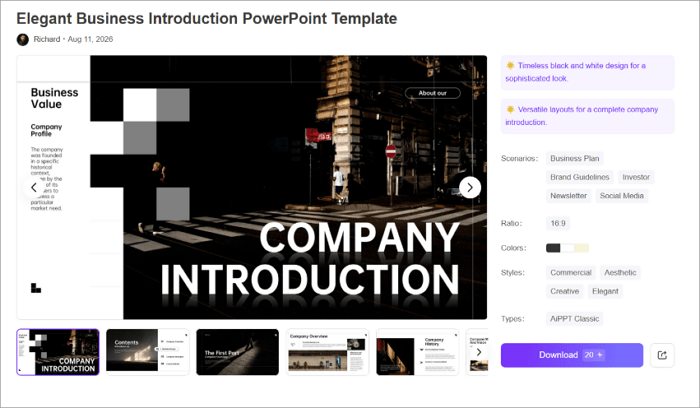This screenshot has width=700, height=408.
Task: Select the Brand Guidelines tag
Action: click(x=579, y=177)
